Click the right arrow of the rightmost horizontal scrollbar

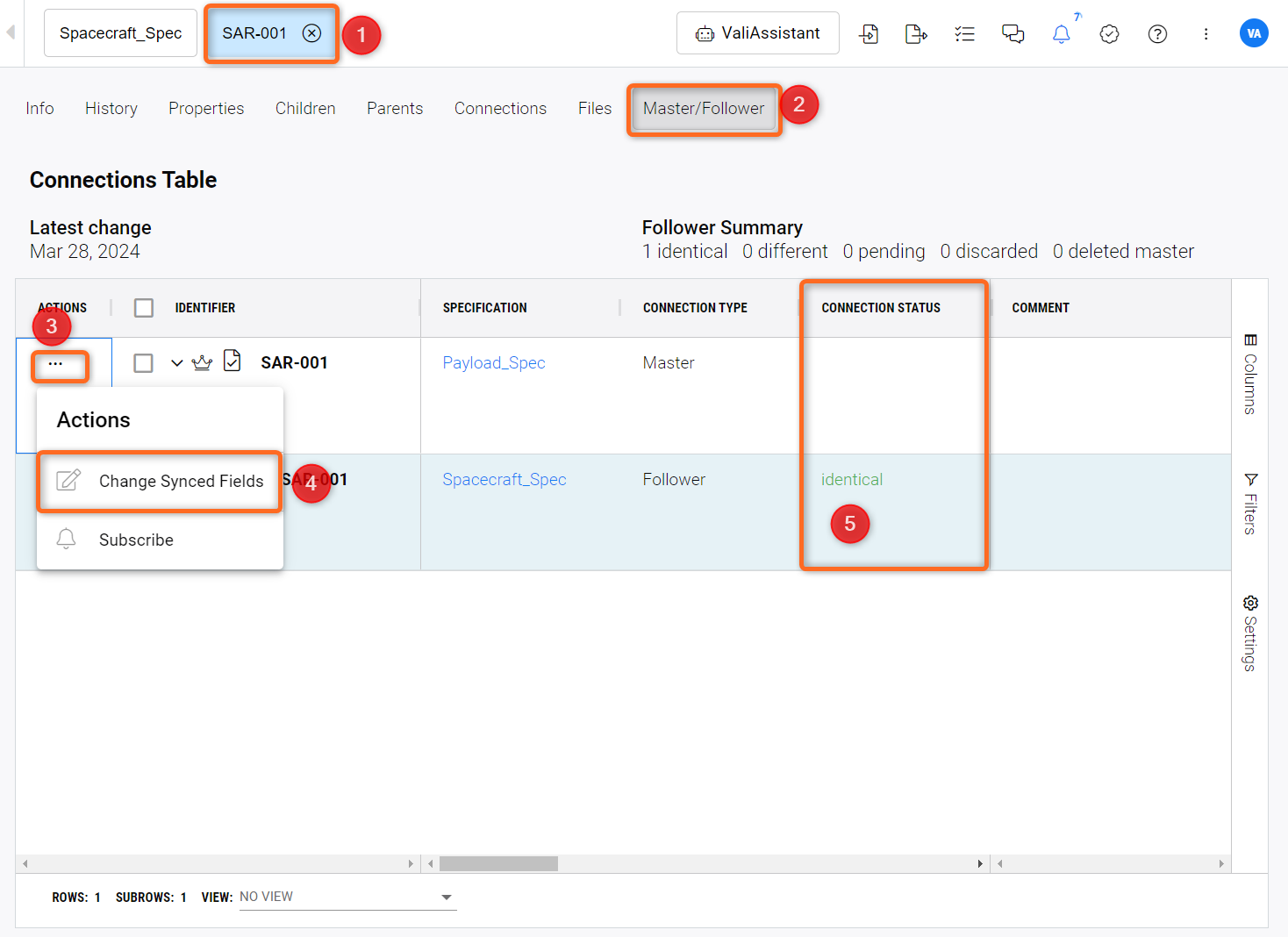(x=1221, y=864)
